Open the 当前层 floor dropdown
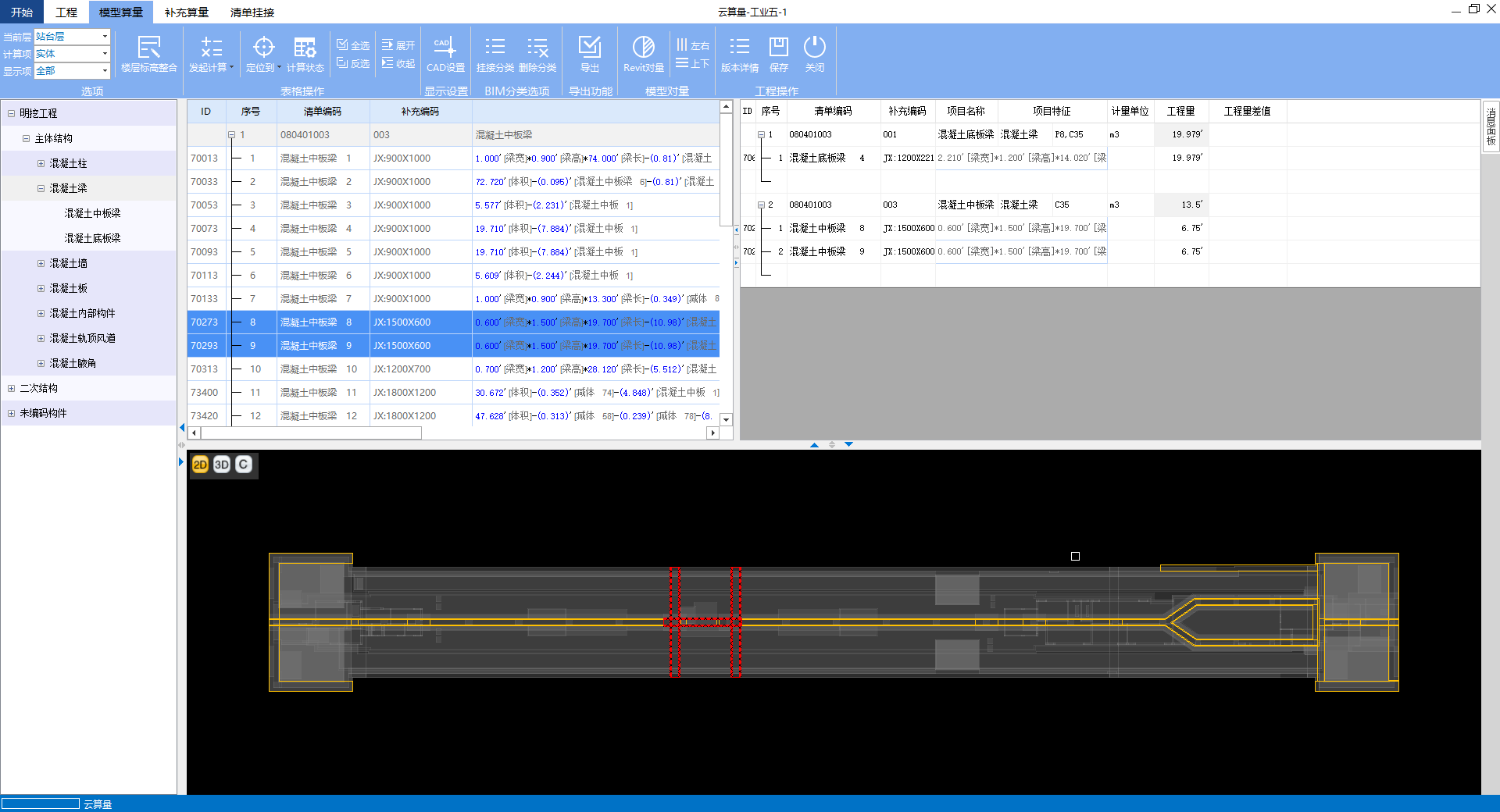Screen dimensions: 1500x812 tap(105, 37)
